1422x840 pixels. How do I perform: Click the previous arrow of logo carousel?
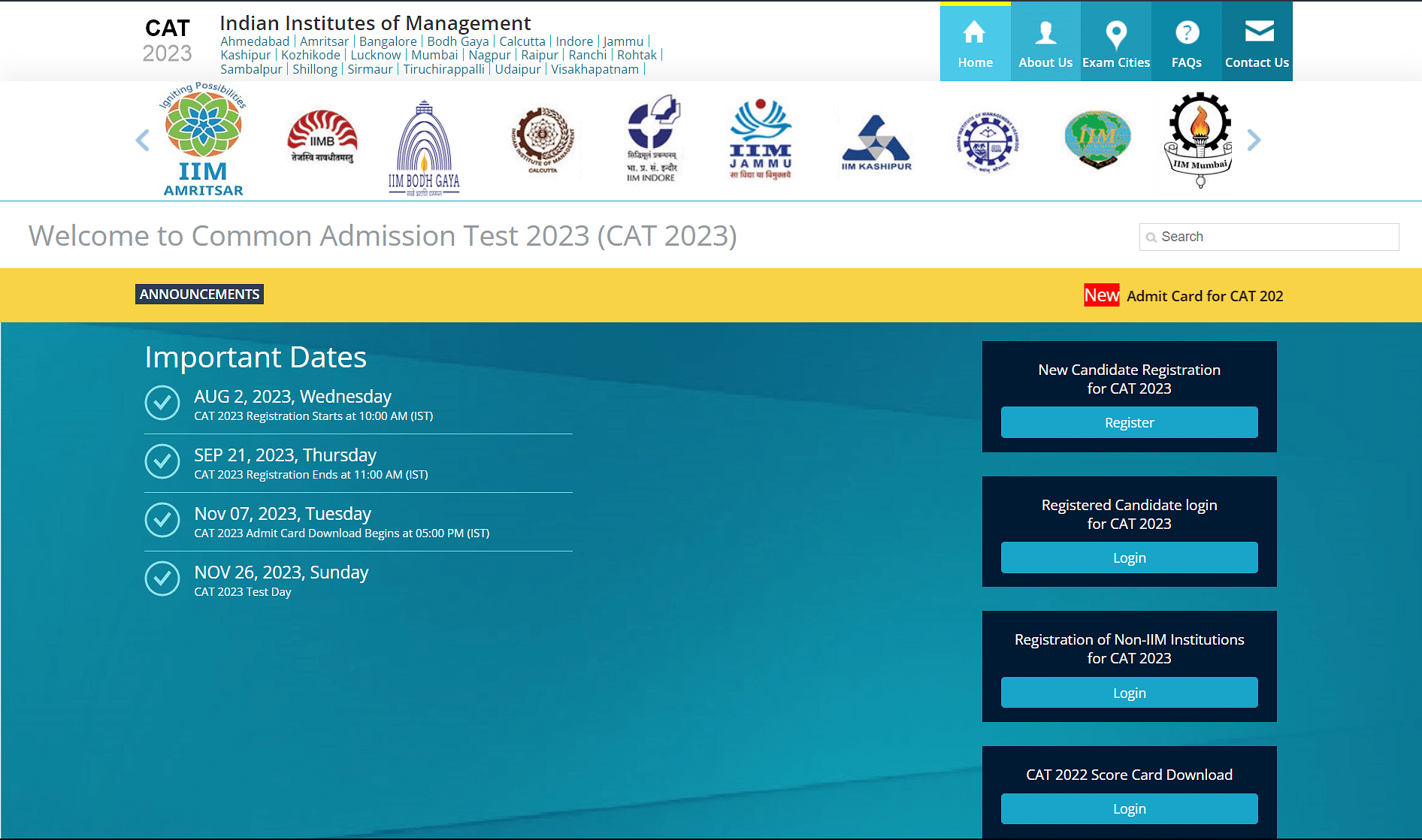pyautogui.click(x=142, y=140)
